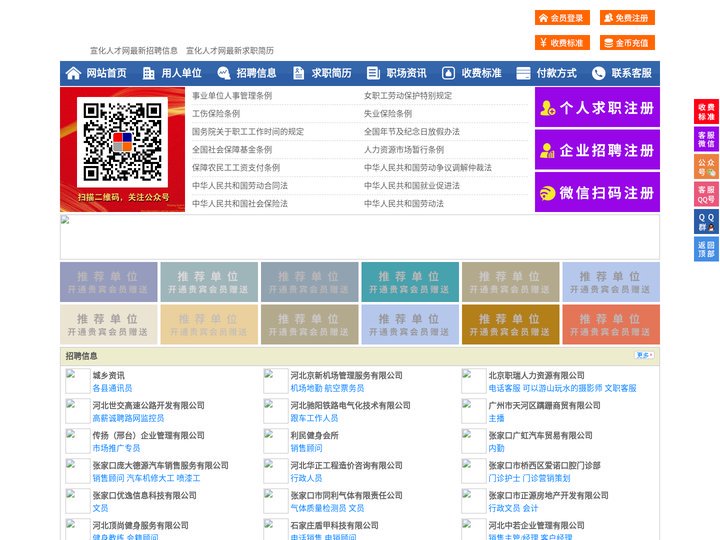The image size is (720, 540).
Task: Open 招聘信息 in the navigation bar
Action: click(256, 73)
